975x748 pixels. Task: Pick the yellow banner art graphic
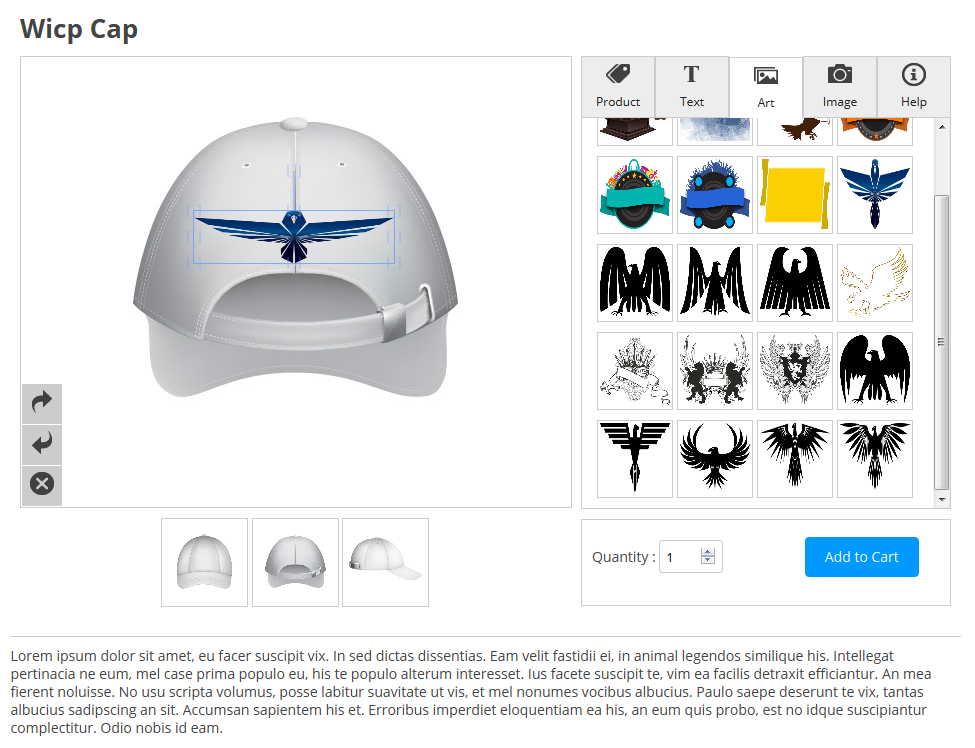[x=795, y=195]
